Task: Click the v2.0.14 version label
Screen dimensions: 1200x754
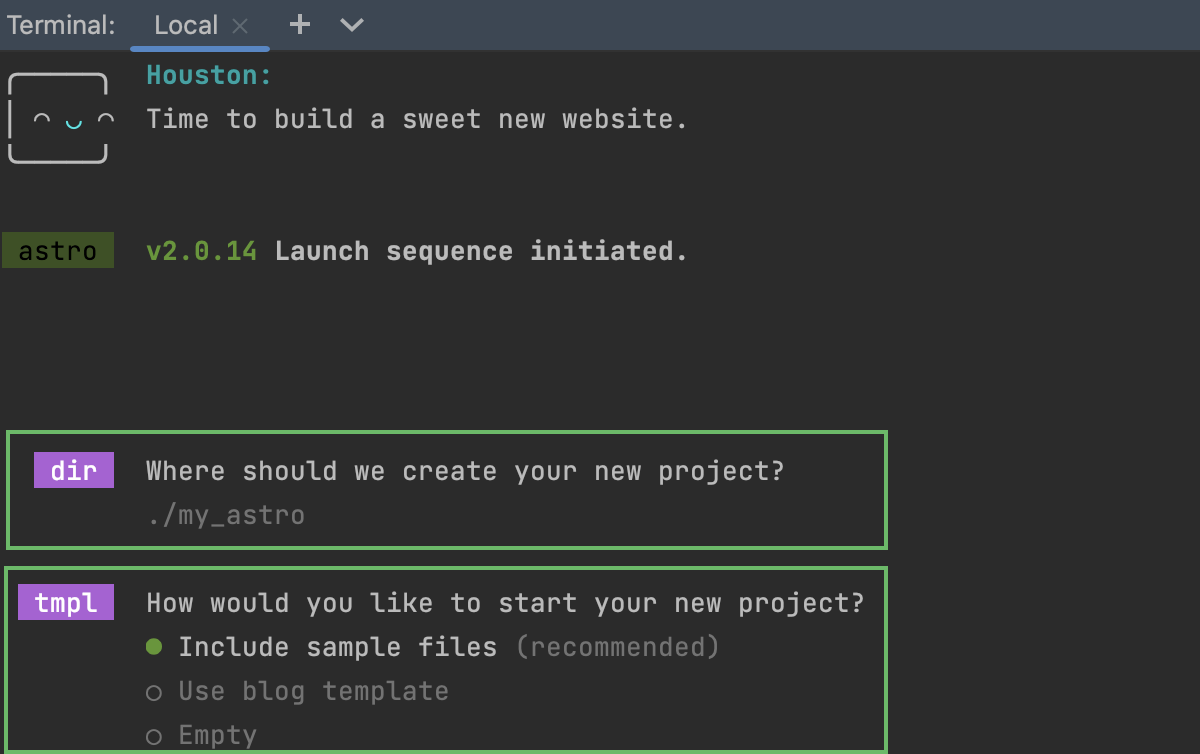Action: click(x=201, y=250)
